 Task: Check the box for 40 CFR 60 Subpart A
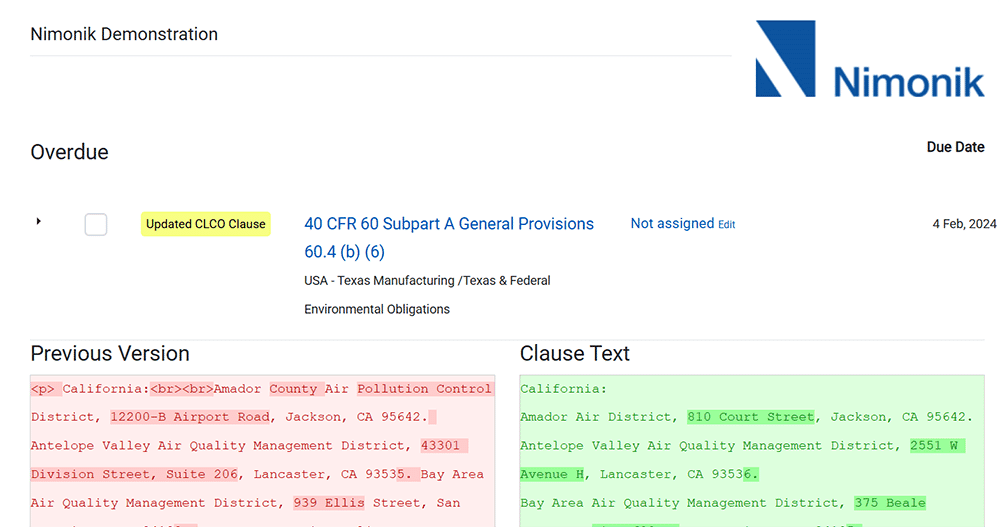(x=96, y=224)
